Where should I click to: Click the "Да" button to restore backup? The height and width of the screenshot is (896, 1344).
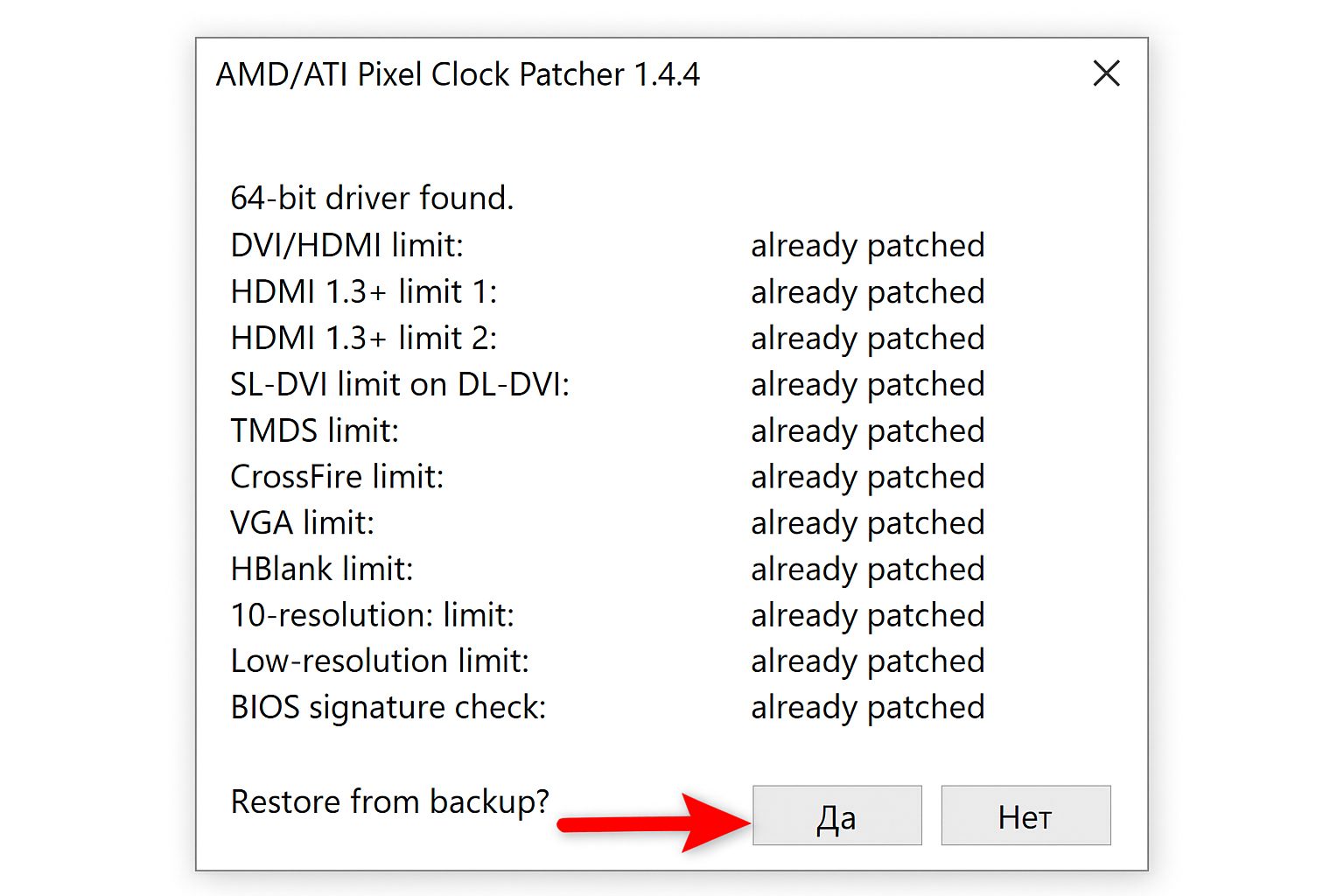tap(836, 815)
